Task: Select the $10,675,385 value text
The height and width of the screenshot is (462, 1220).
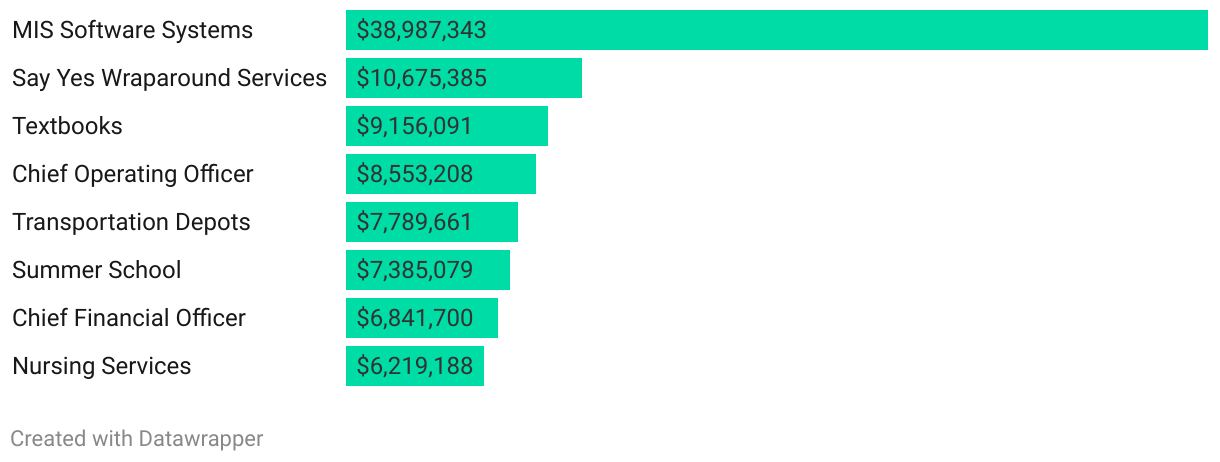Action: coord(421,78)
